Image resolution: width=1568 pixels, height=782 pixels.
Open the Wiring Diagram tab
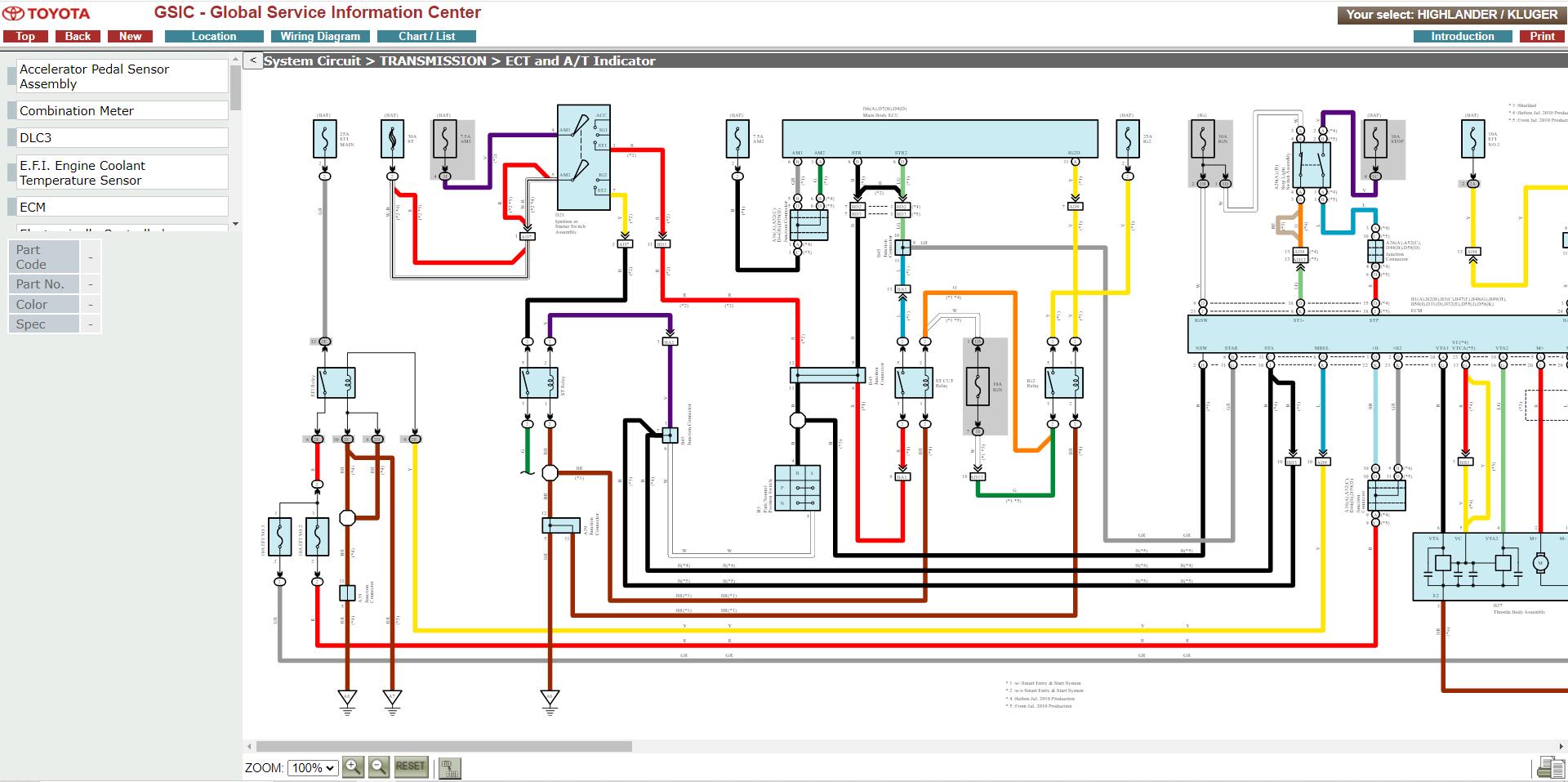click(x=320, y=36)
